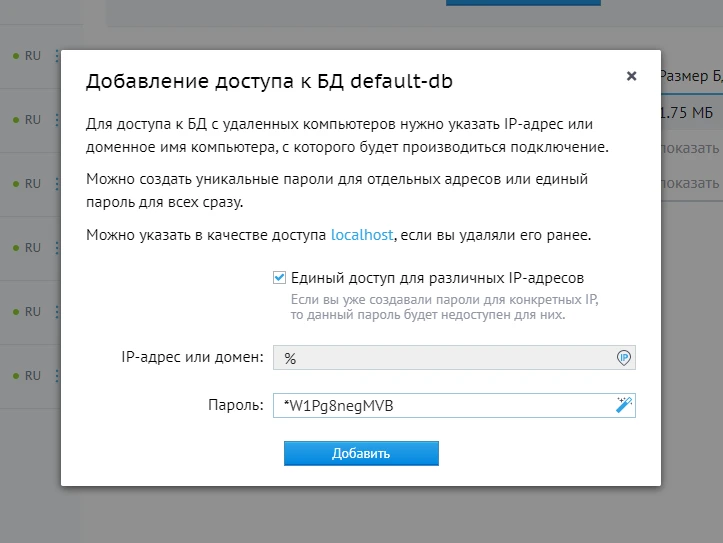Close the add database access dialog
723x543 pixels.
631,76
